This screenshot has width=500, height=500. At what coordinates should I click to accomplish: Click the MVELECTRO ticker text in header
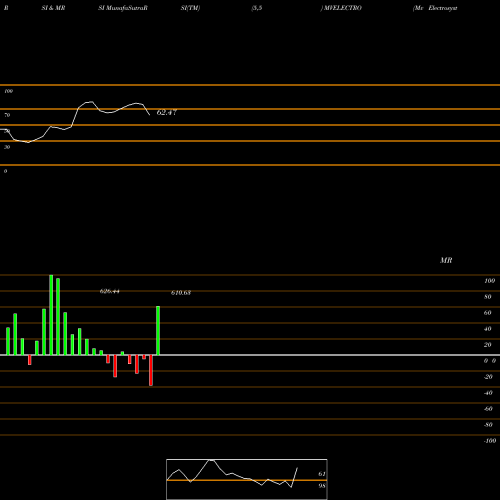point(342,8)
